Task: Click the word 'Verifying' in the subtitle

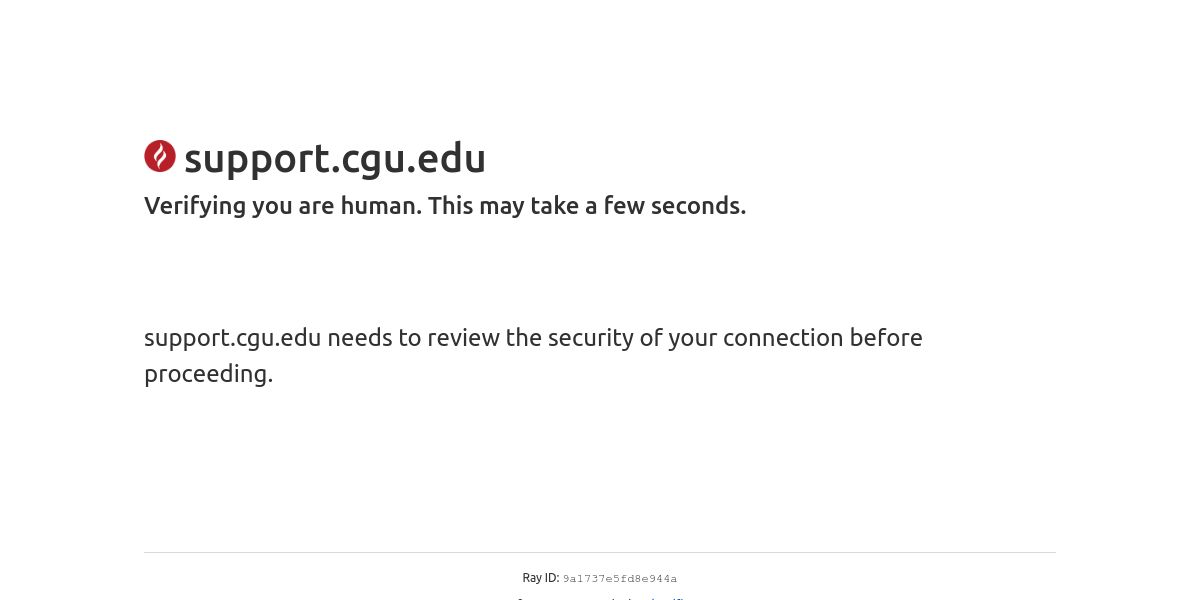Action: pyautogui.click(x=195, y=207)
